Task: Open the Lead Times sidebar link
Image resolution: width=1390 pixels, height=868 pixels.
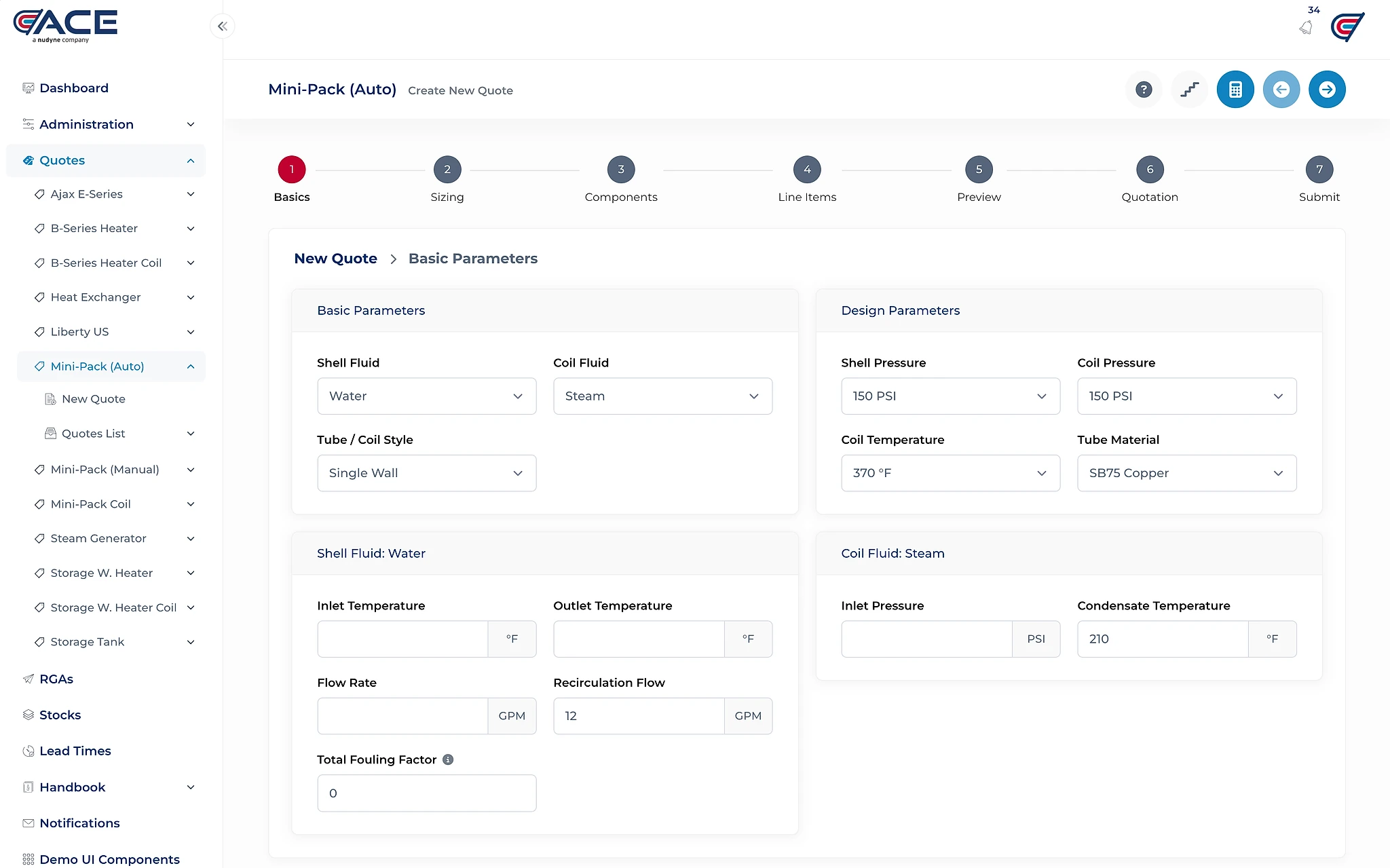Action: [x=75, y=751]
